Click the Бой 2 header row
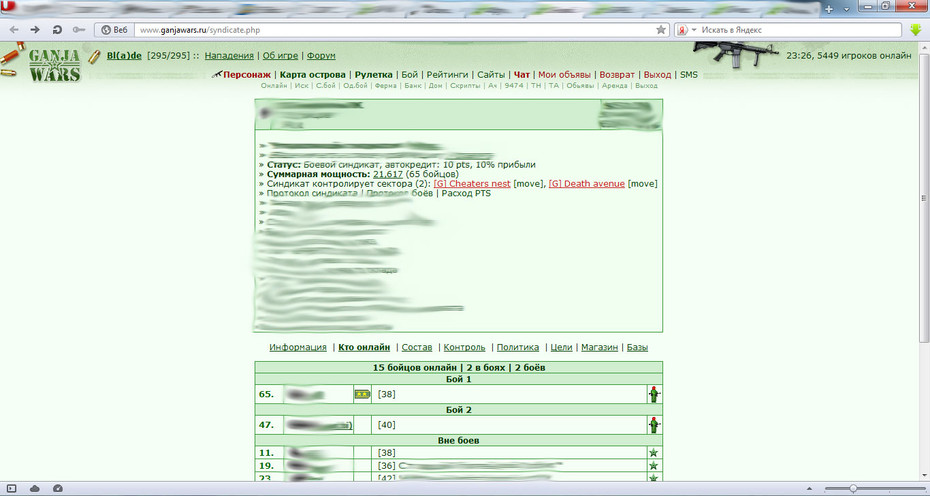Viewport: 930px width, 496px height. coord(458,410)
